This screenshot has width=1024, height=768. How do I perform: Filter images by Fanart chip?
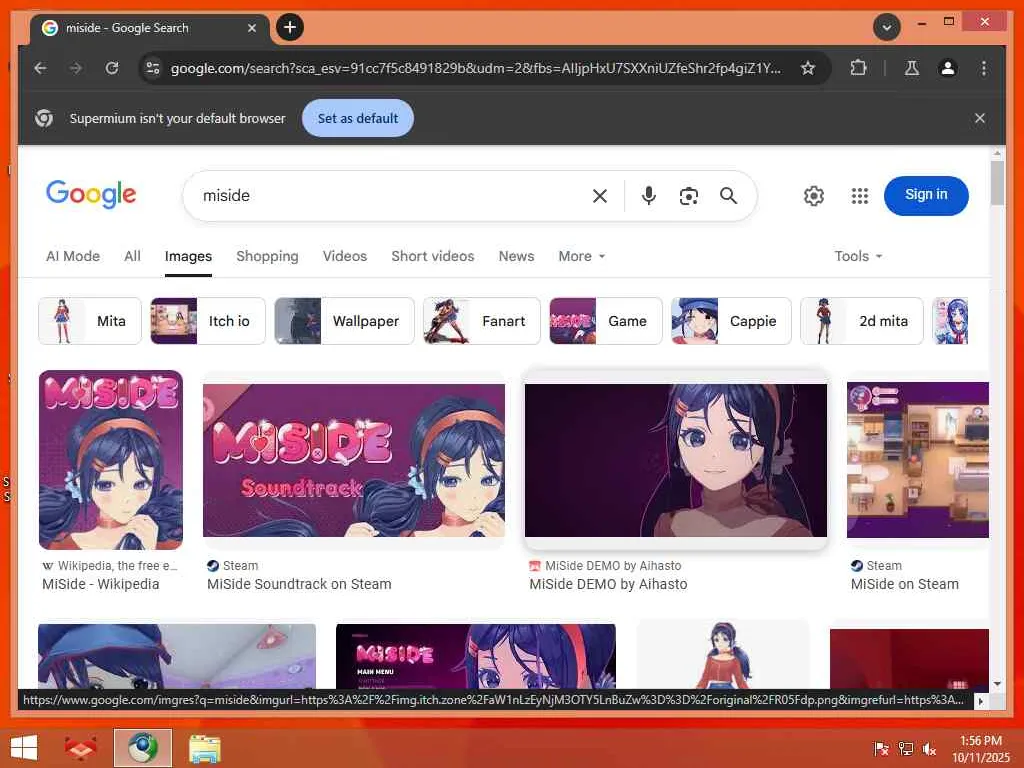click(x=482, y=321)
